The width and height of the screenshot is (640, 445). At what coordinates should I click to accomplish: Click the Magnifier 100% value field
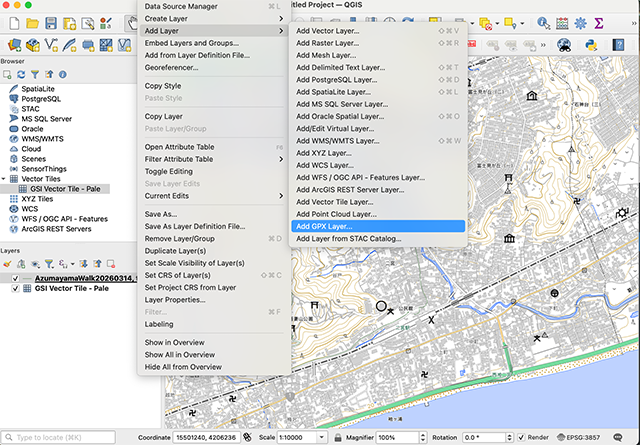[398, 437]
